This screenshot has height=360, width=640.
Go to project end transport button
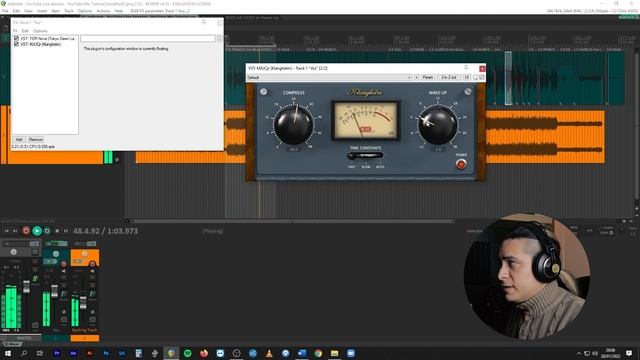coord(15,231)
